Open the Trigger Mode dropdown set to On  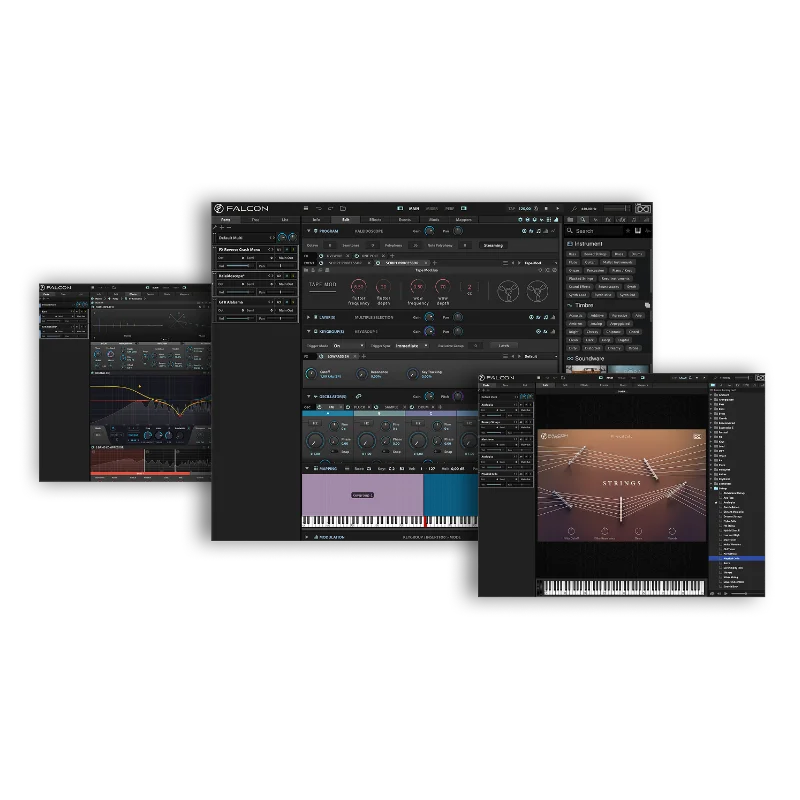(348, 346)
